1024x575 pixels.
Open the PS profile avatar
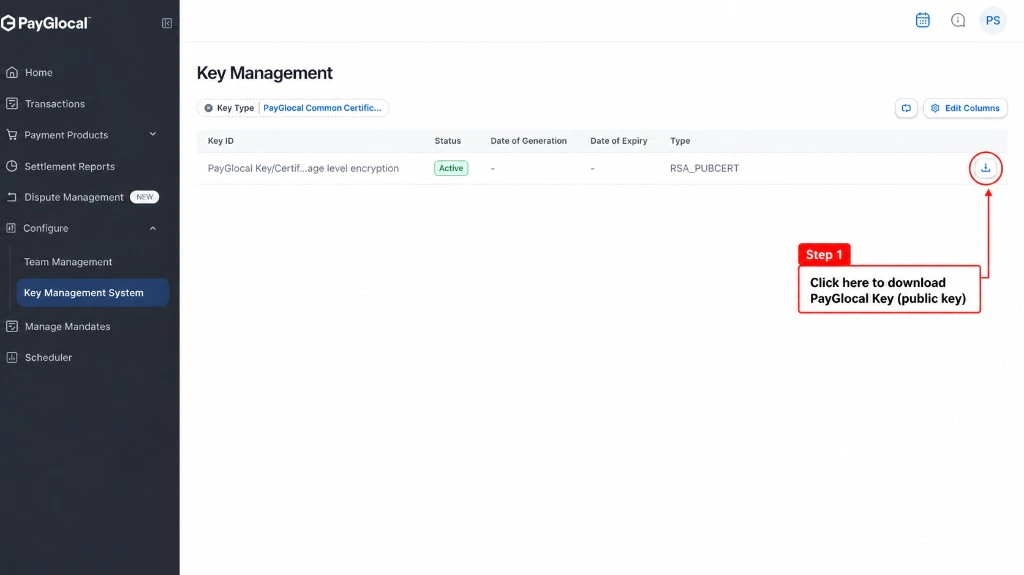[x=993, y=20]
